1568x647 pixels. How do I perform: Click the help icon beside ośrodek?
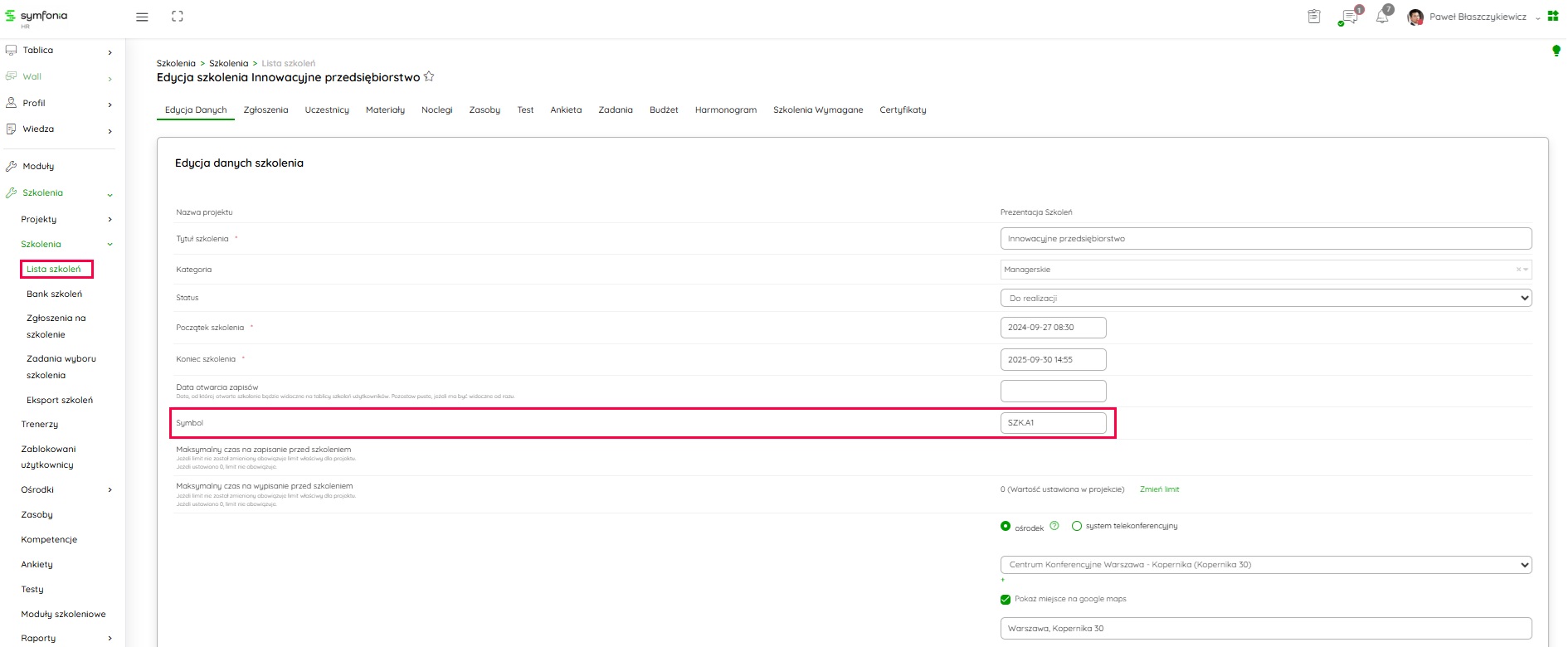click(1054, 526)
